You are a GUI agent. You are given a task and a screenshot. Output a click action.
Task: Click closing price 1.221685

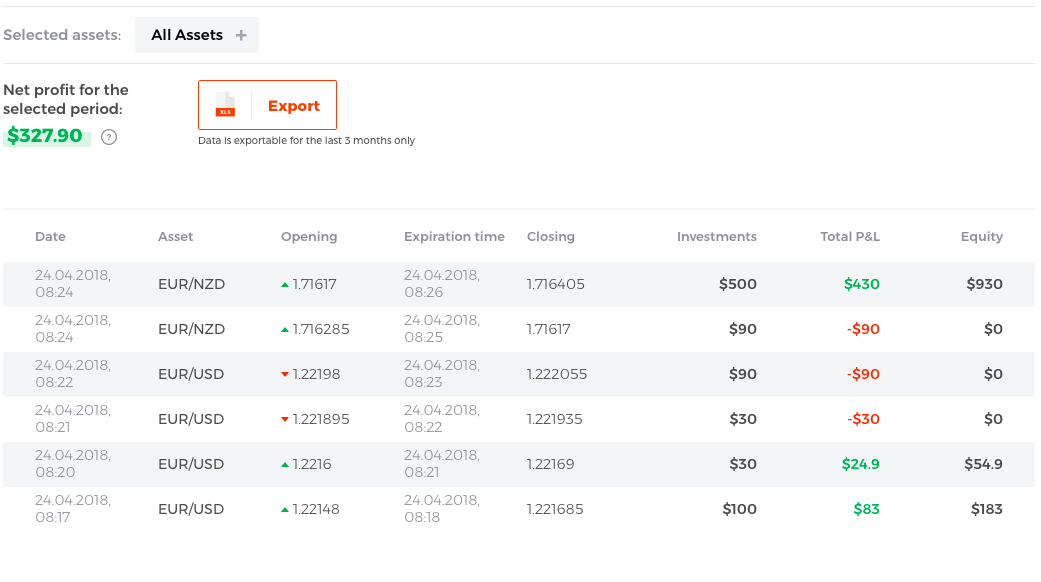click(x=555, y=509)
